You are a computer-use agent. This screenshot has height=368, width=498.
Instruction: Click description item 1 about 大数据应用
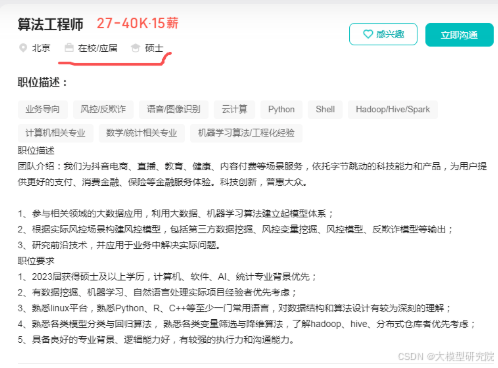coord(175,213)
